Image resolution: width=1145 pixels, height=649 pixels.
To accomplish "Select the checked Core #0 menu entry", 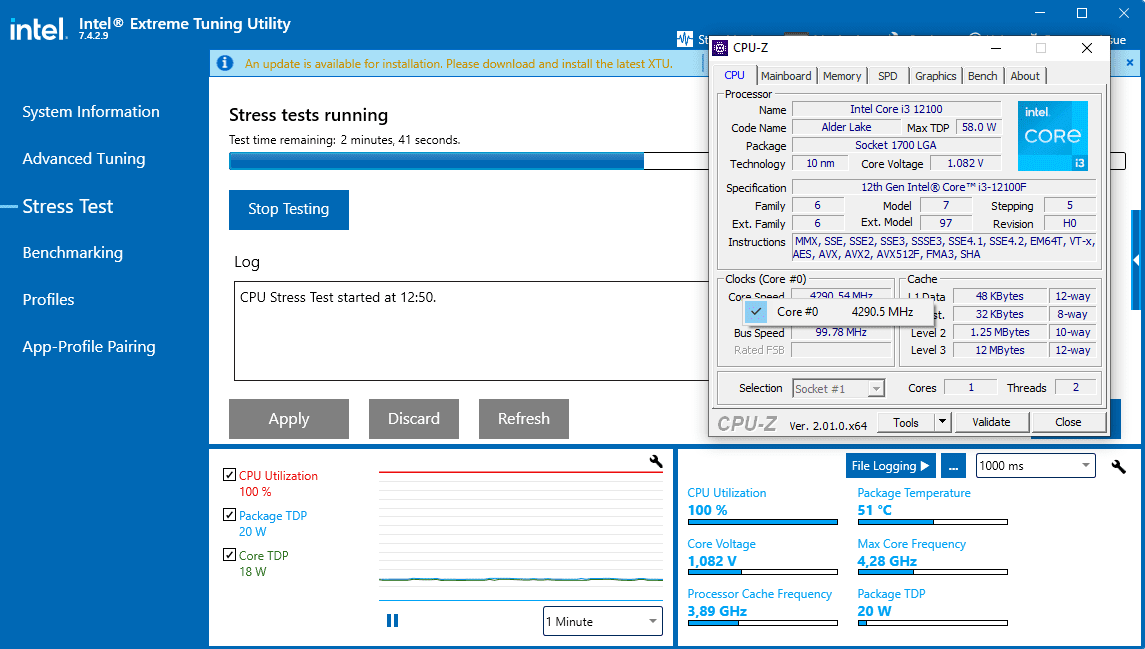I will pos(838,312).
